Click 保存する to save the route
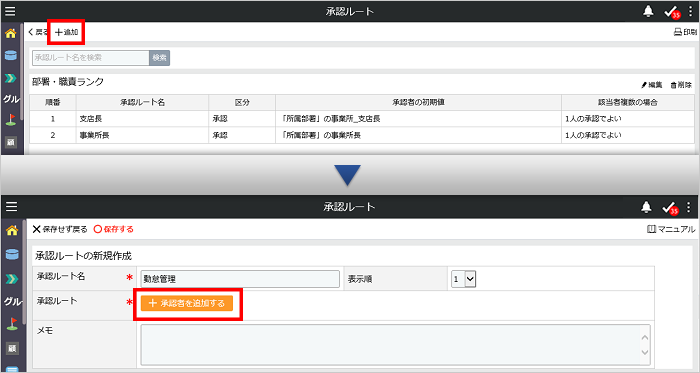Screen dimensions: 700x373 coord(113,229)
